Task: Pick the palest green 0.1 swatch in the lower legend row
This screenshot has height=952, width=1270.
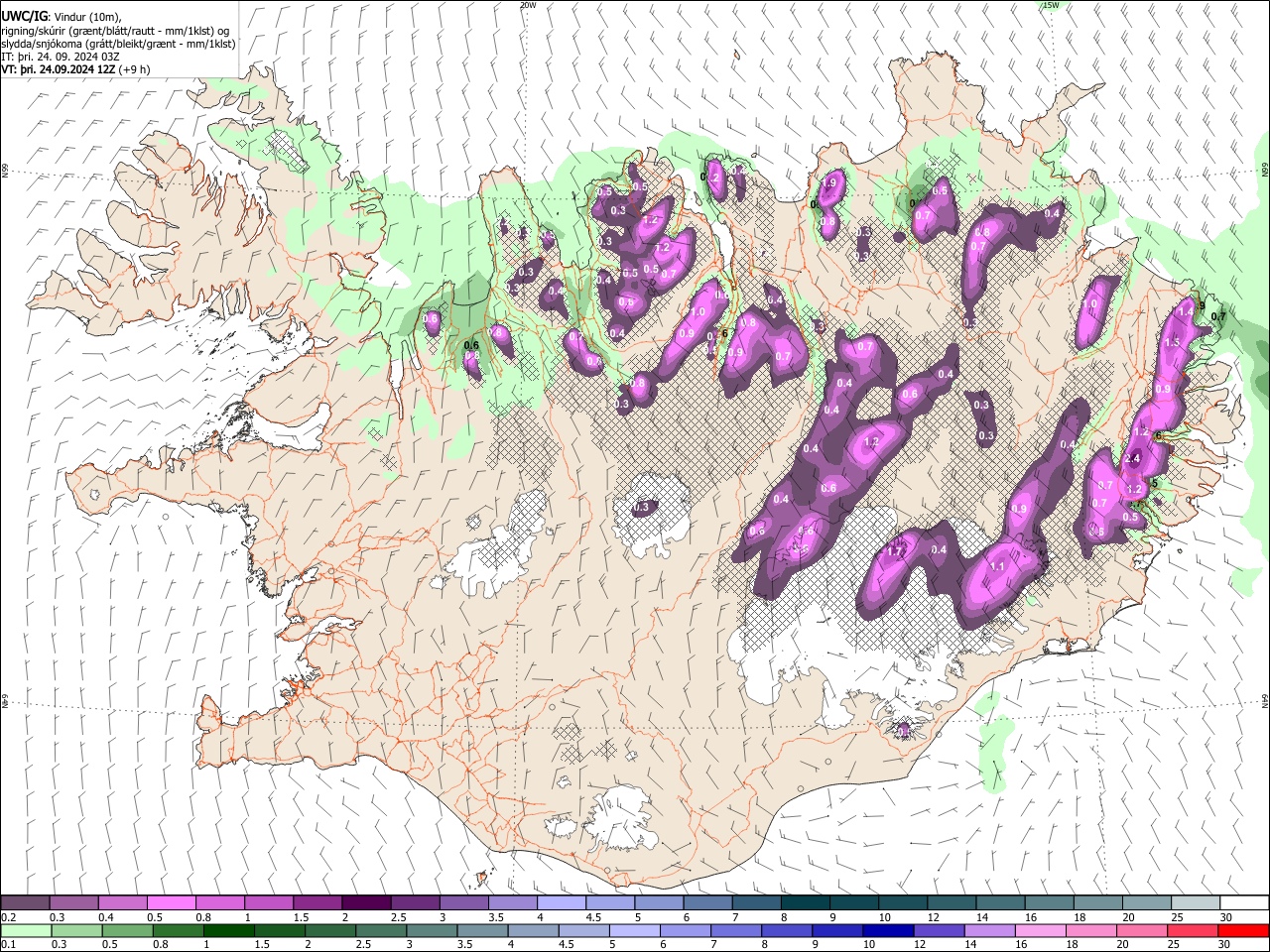Action: [x=25, y=930]
